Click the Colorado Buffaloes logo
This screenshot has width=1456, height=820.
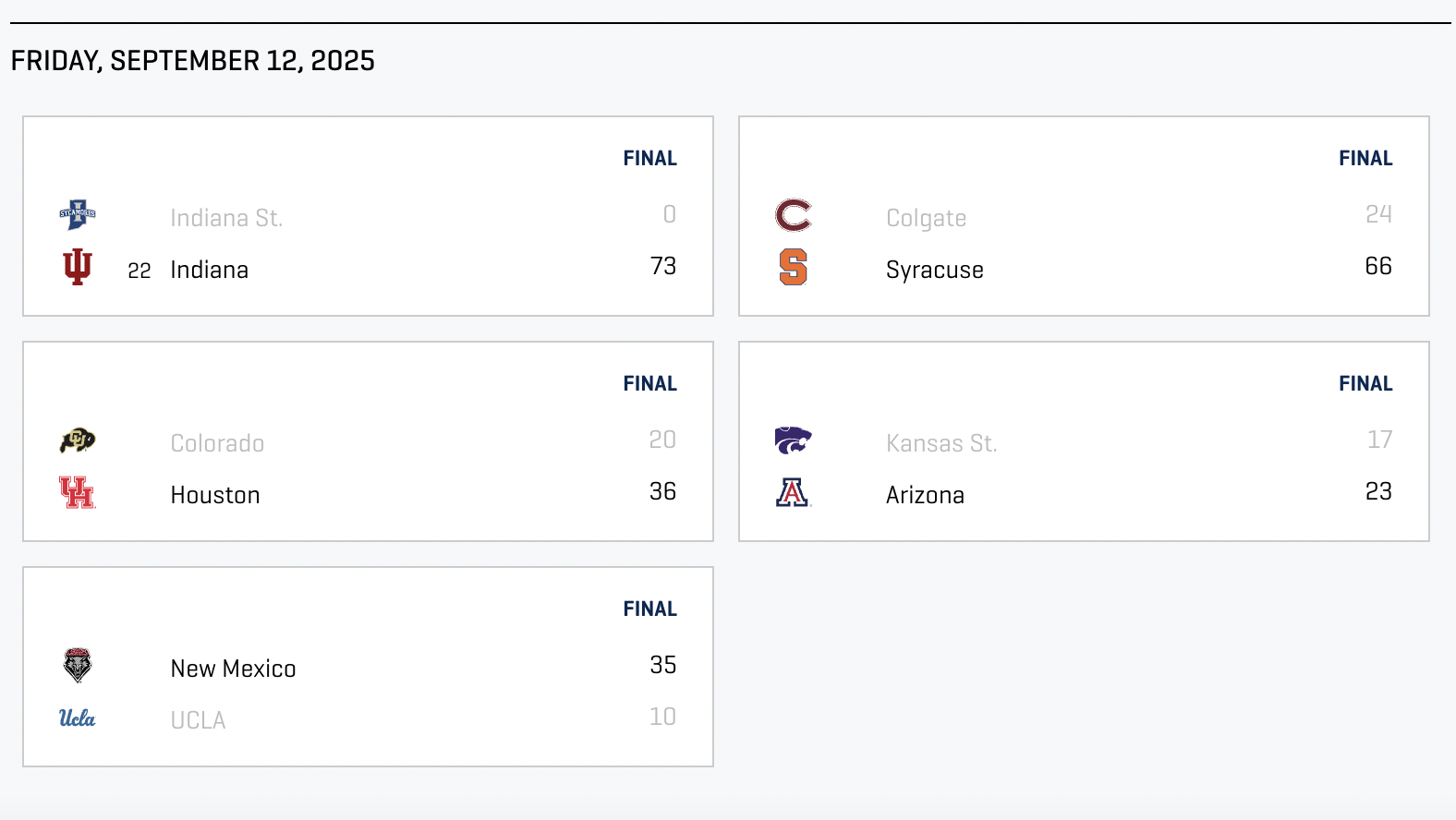click(78, 440)
